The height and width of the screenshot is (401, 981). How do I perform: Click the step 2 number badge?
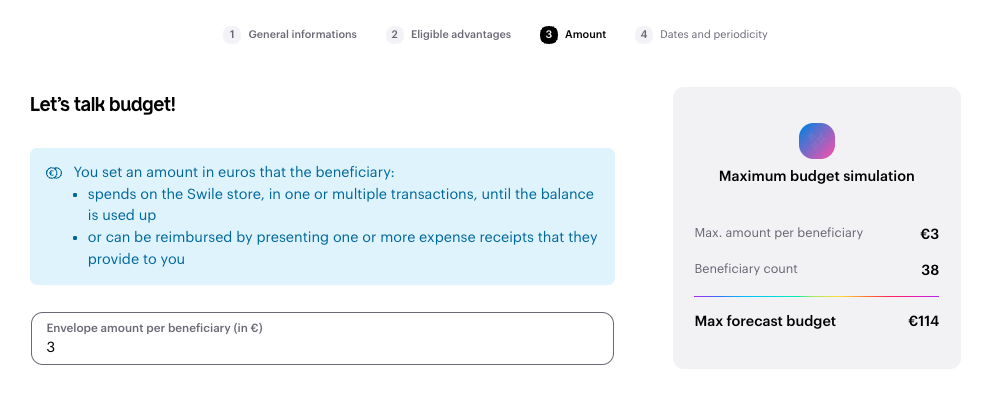(x=395, y=35)
